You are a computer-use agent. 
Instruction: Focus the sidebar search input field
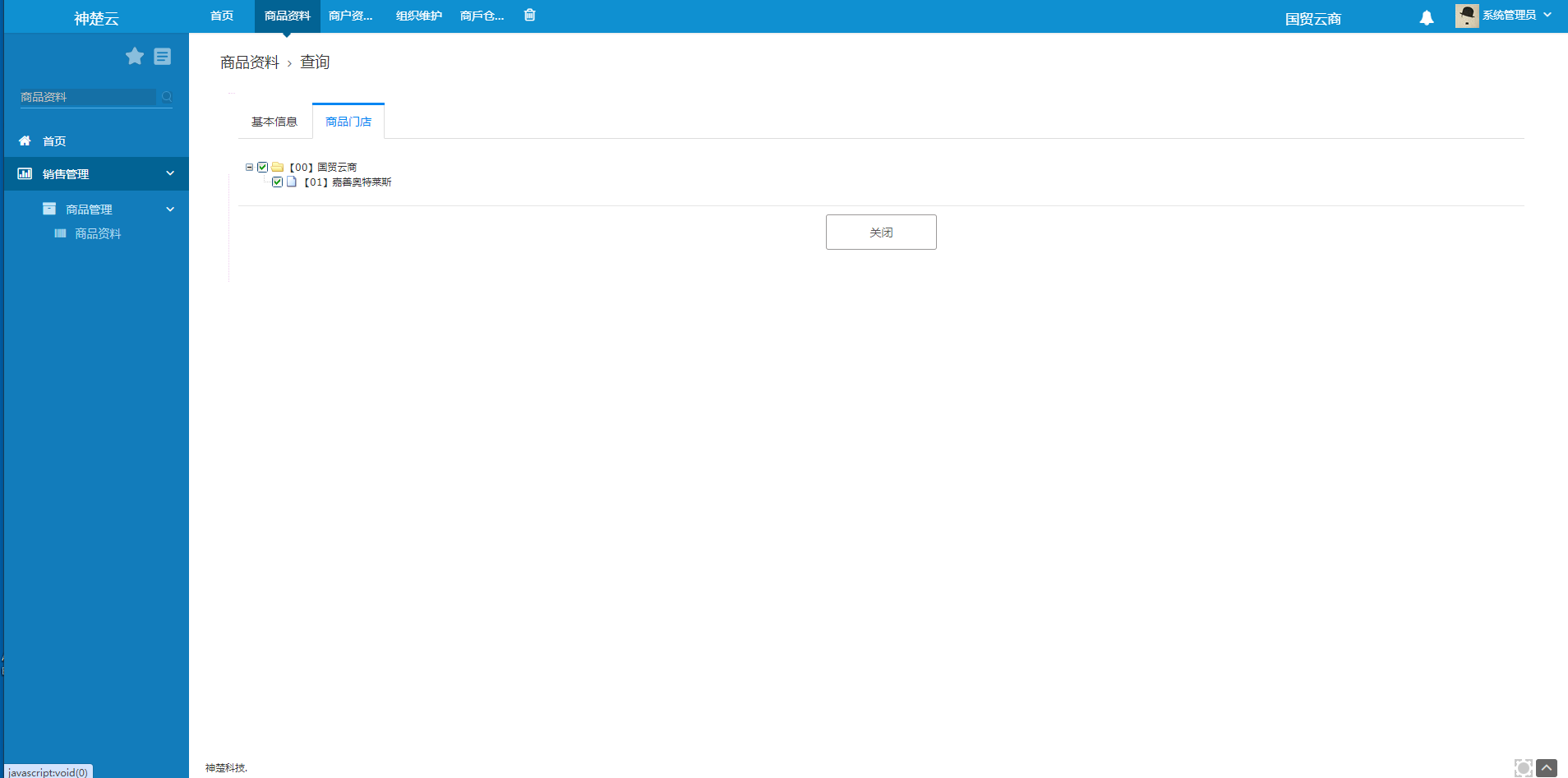pyautogui.click(x=88, y=97)
